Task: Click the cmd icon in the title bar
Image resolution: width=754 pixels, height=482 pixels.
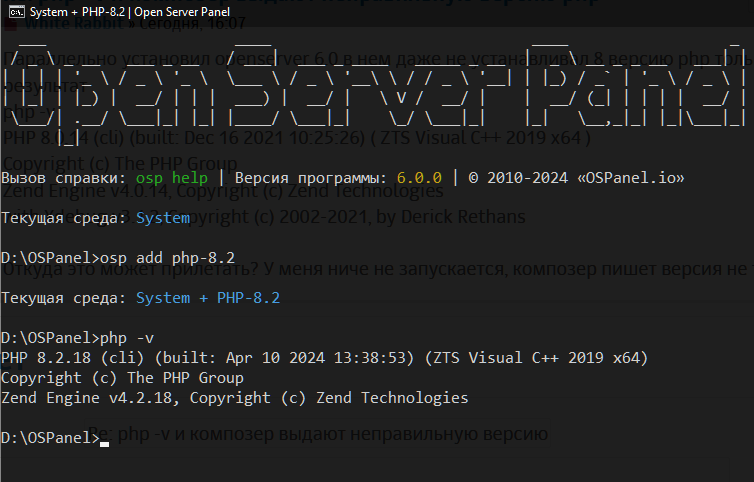Action: 16,12
